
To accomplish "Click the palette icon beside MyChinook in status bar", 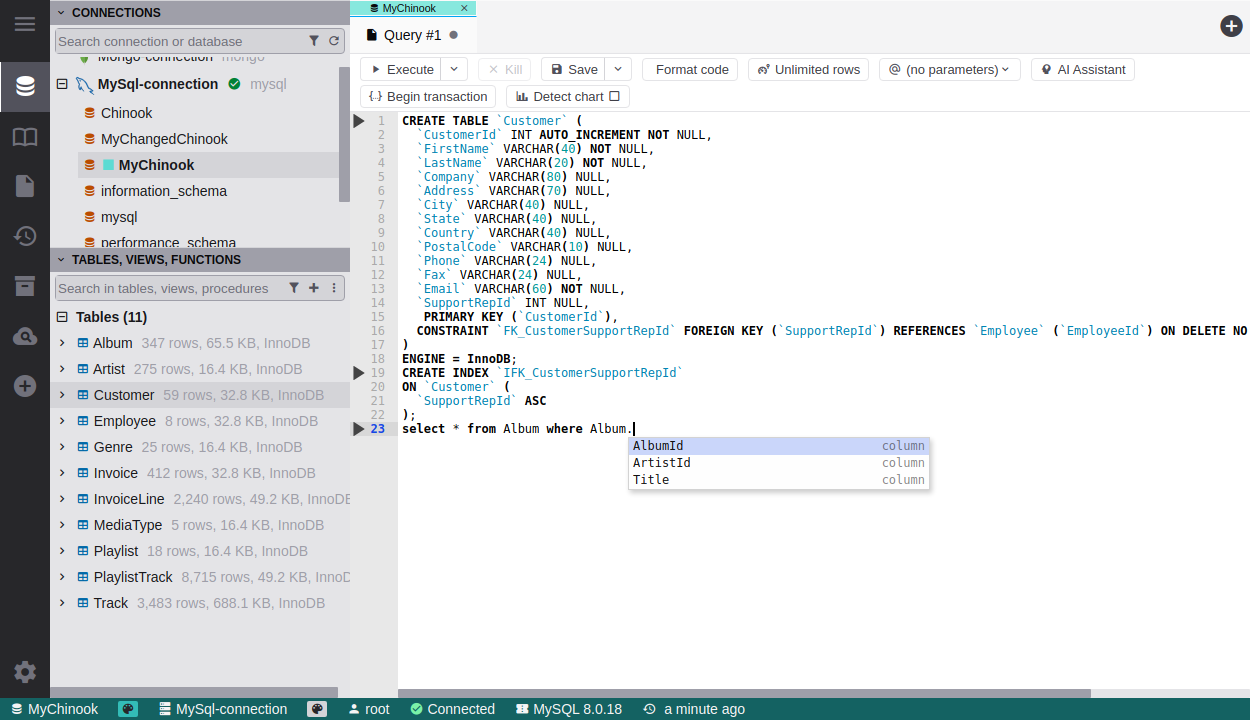I will pyautogui.click(x=128, y=709).
